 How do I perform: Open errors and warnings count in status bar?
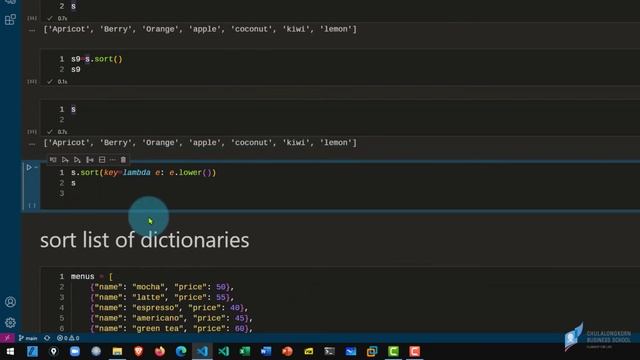(x=68, y=338)
